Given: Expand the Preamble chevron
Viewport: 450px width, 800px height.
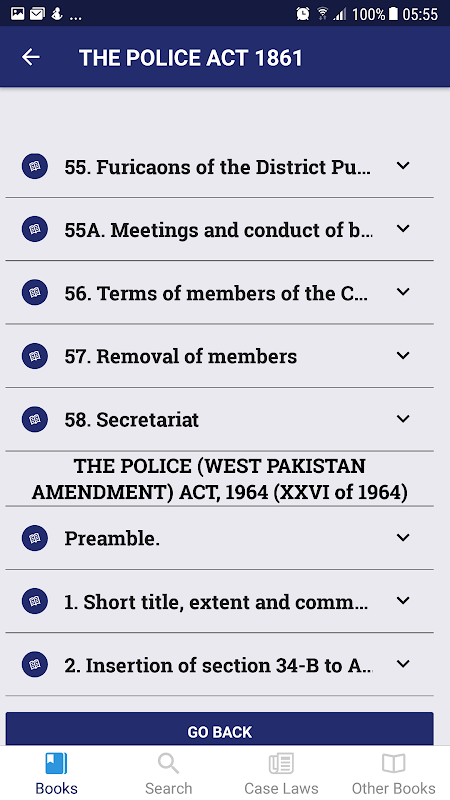Looking at the screenshot, I should [x=403, y=538].
